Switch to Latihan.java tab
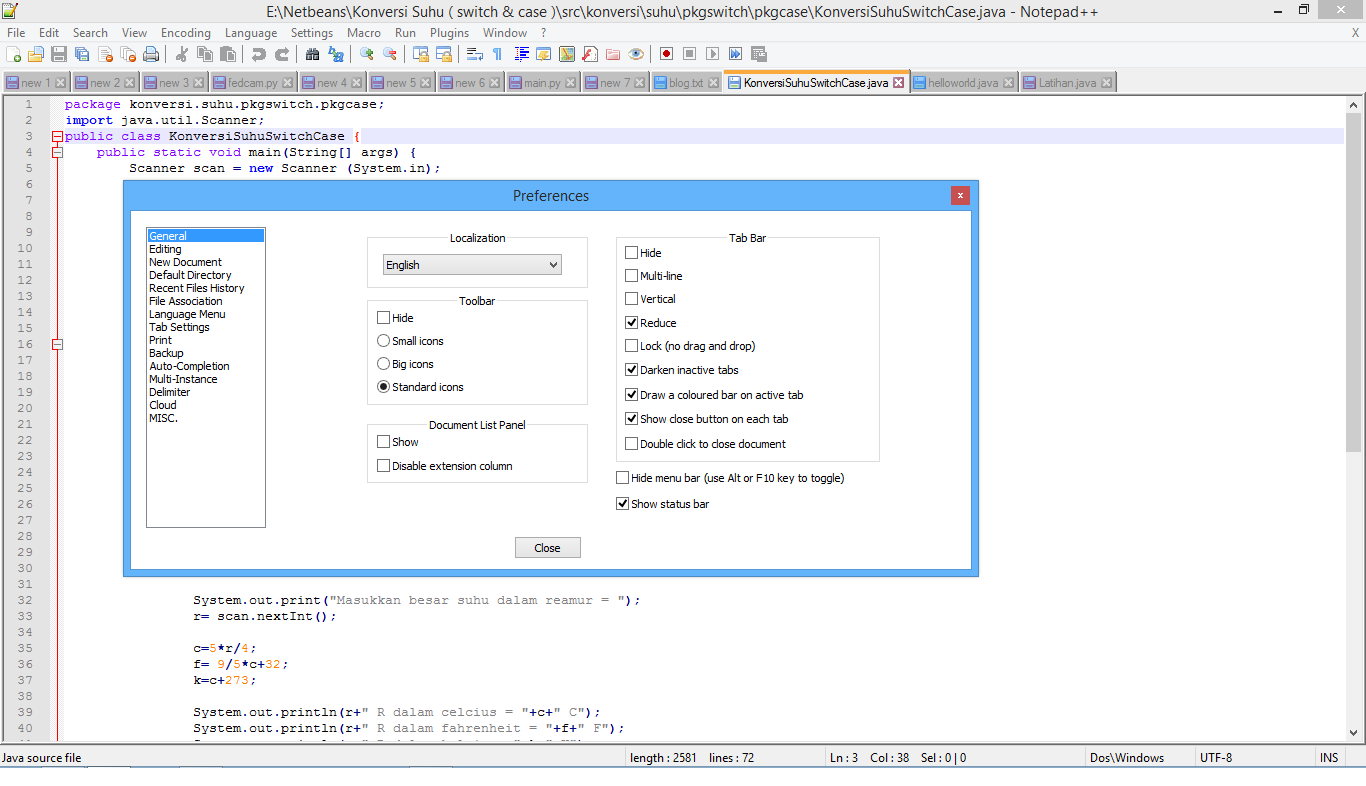 (1067, 83)
